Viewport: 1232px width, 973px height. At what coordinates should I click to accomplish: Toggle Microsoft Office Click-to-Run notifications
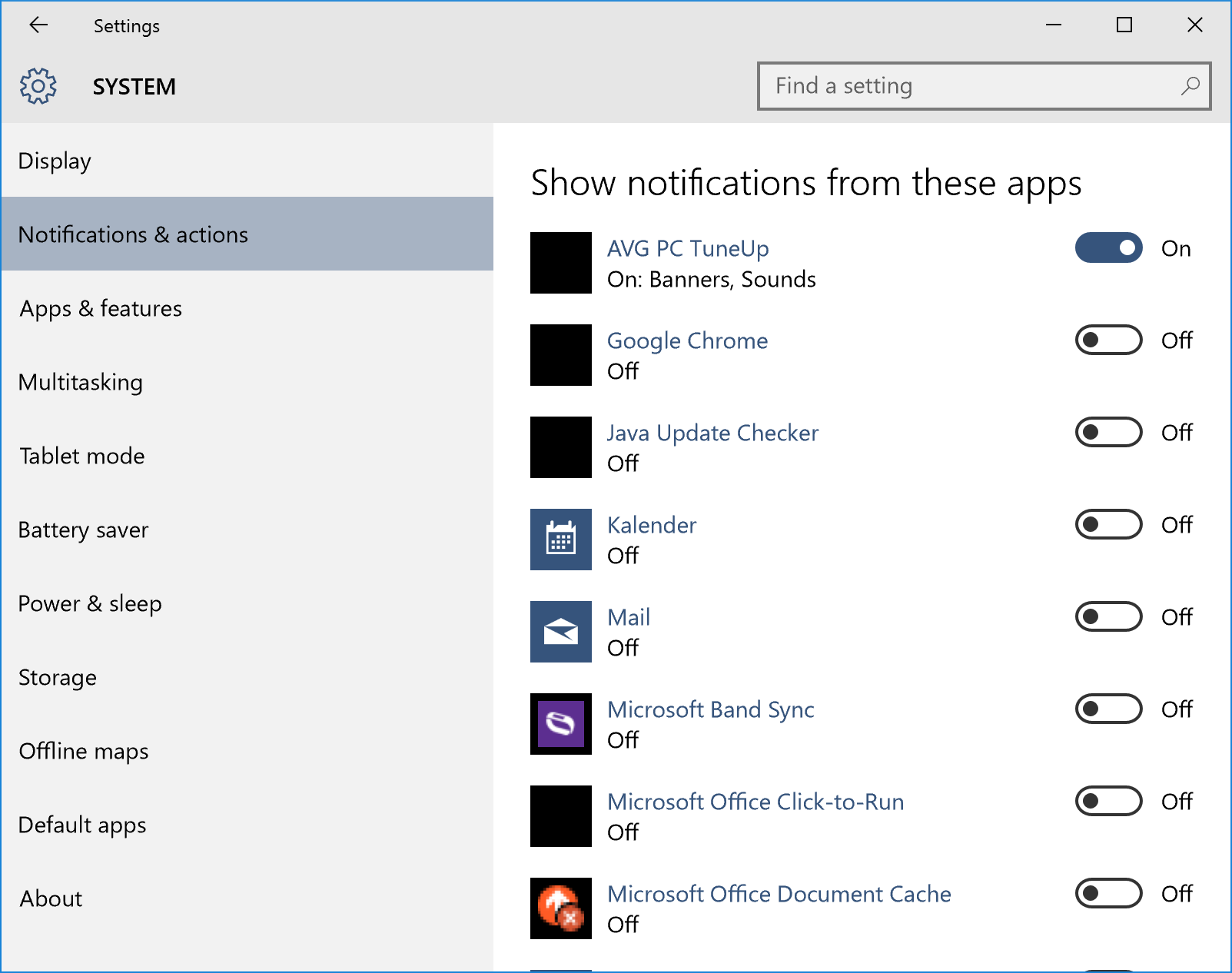(x=1108, y=801)
